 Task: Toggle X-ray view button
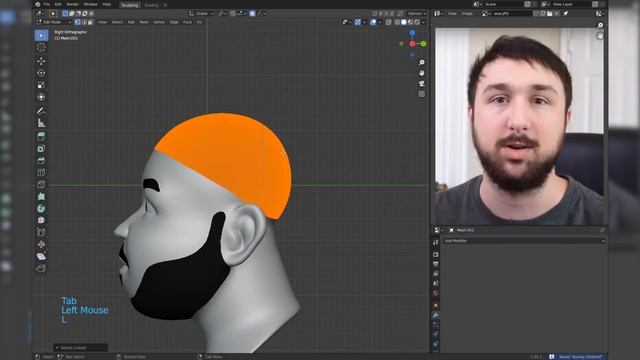tap(389, 22)
